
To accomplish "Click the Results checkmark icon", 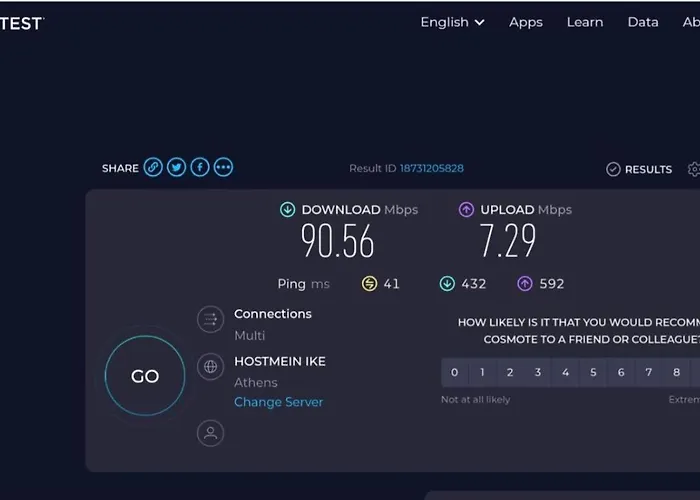I will point(613,169).
